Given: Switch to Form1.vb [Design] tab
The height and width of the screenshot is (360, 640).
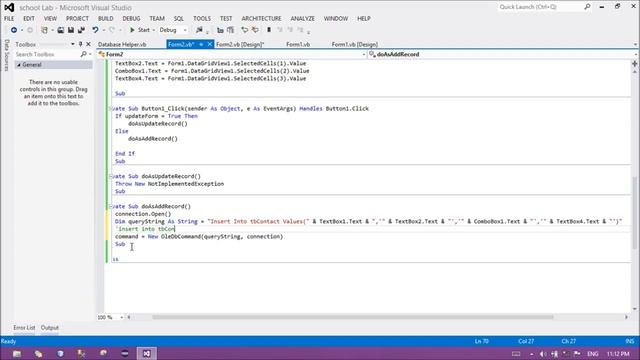Looking at the screenshot, I should (354, 44).
